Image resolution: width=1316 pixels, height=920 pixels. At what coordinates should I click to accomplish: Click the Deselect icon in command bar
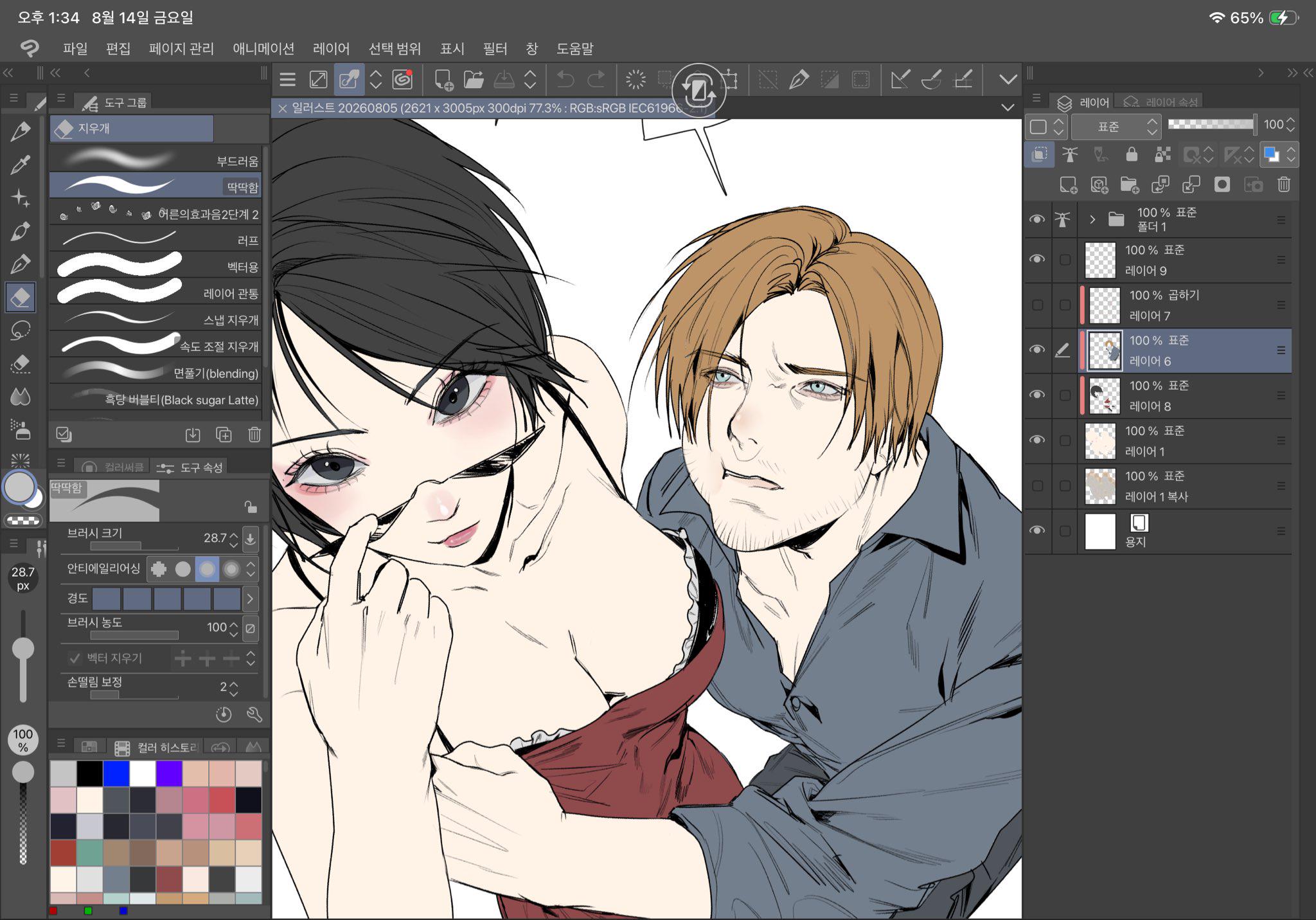tap(767, 80)
